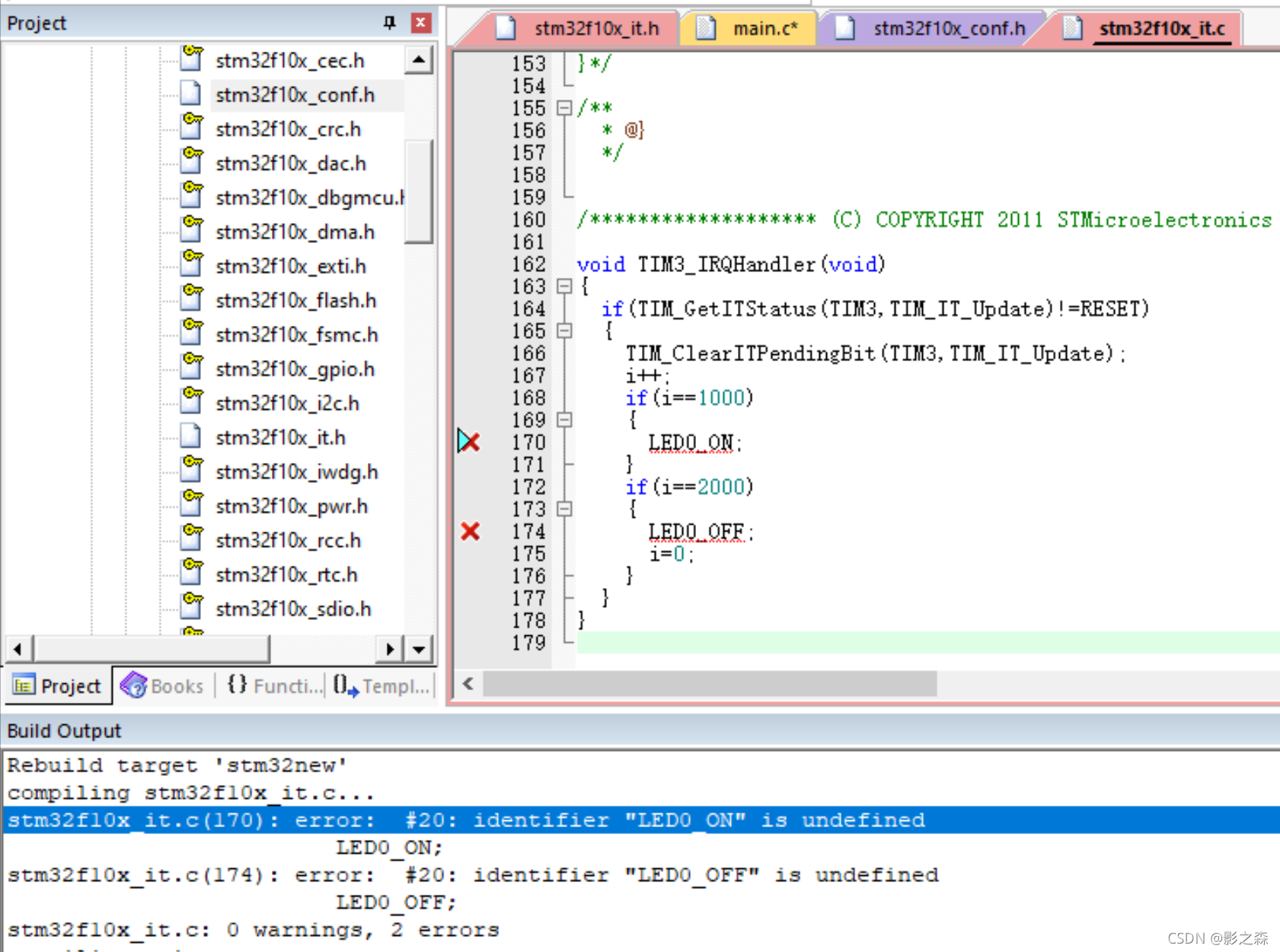
Task: Select stm32f10x_conf.h in project tree
Action: click(295, 95)
